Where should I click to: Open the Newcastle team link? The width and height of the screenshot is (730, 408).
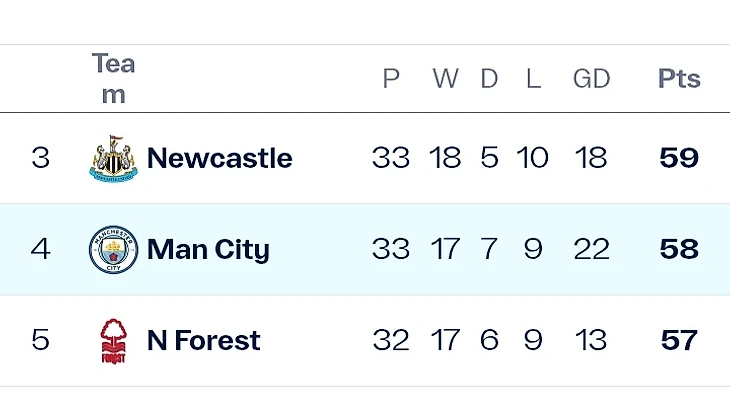pos(219,159)
